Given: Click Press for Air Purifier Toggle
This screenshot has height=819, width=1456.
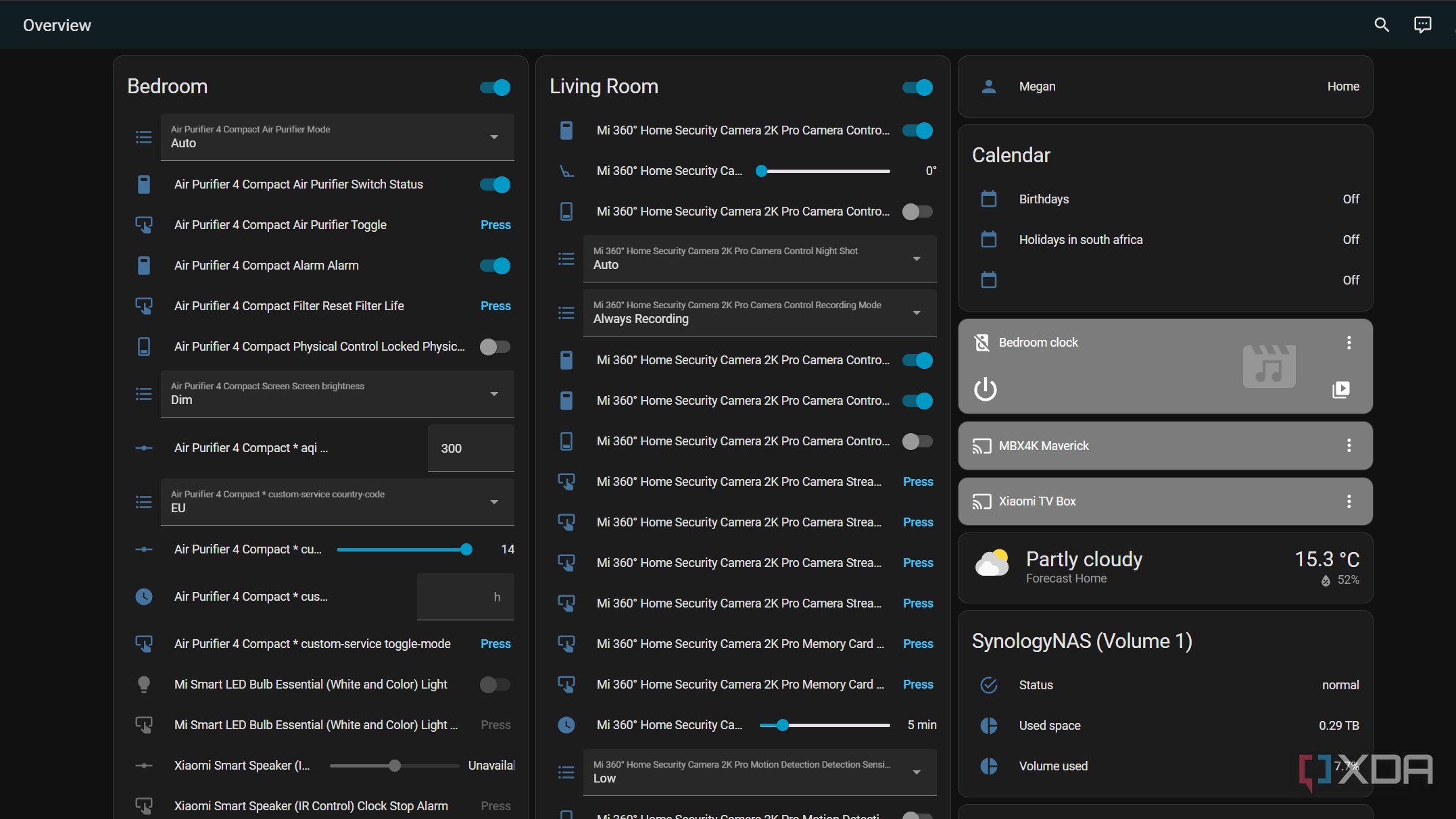Looking at the screenshot, I should (495, 225).
